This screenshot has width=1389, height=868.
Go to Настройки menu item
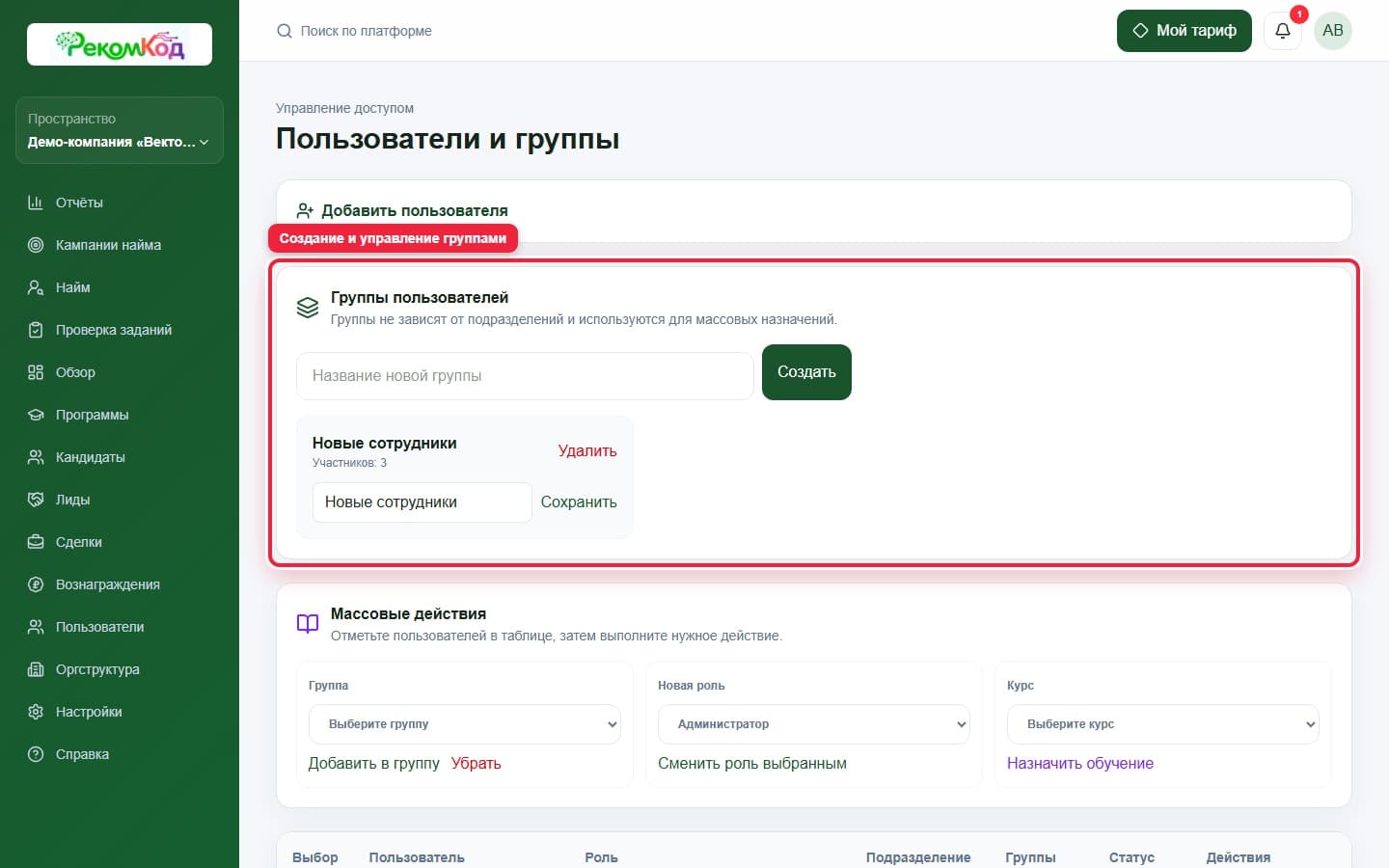[x=120, y=712]
